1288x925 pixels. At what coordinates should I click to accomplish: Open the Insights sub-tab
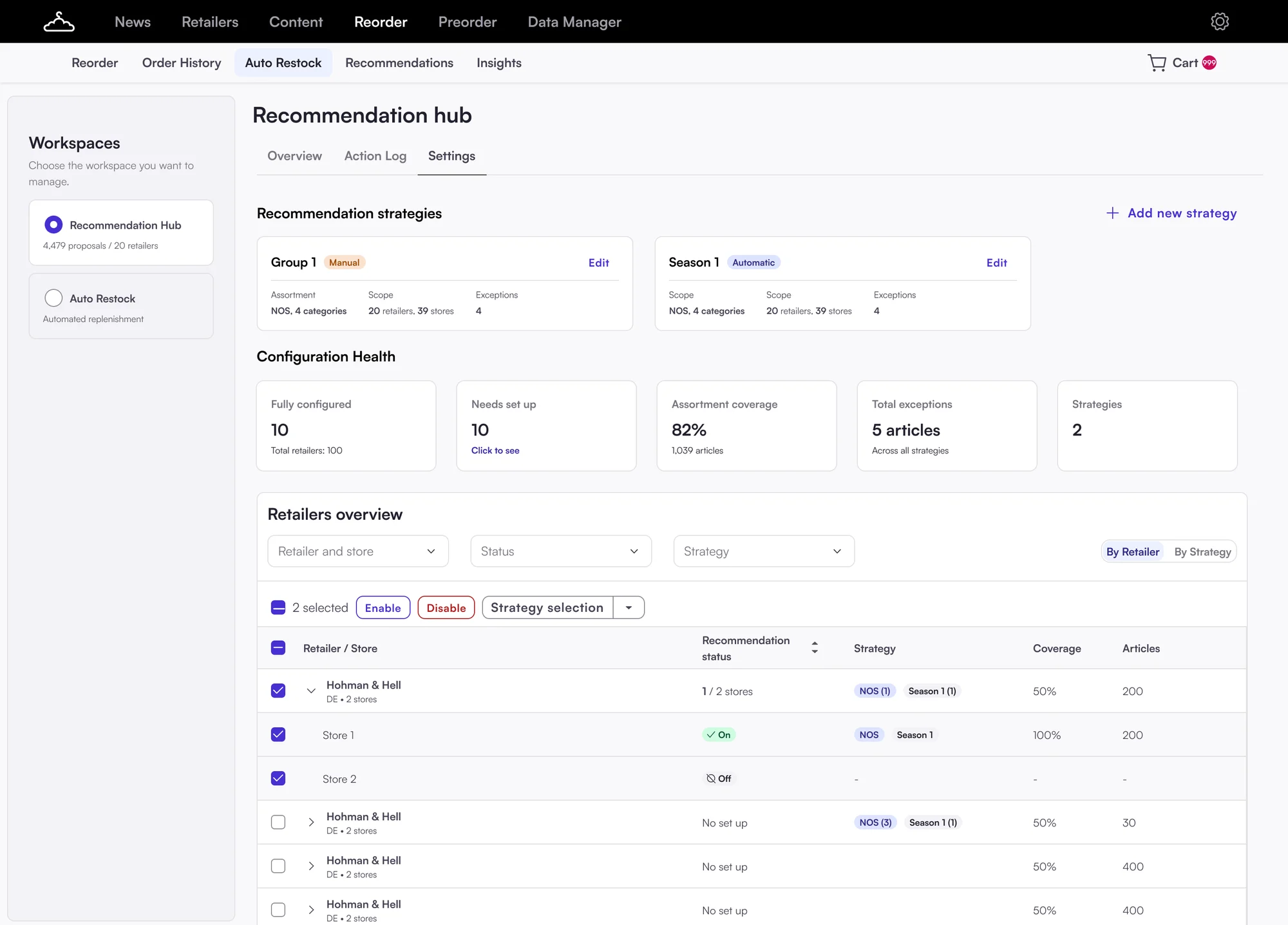point(499,62)
